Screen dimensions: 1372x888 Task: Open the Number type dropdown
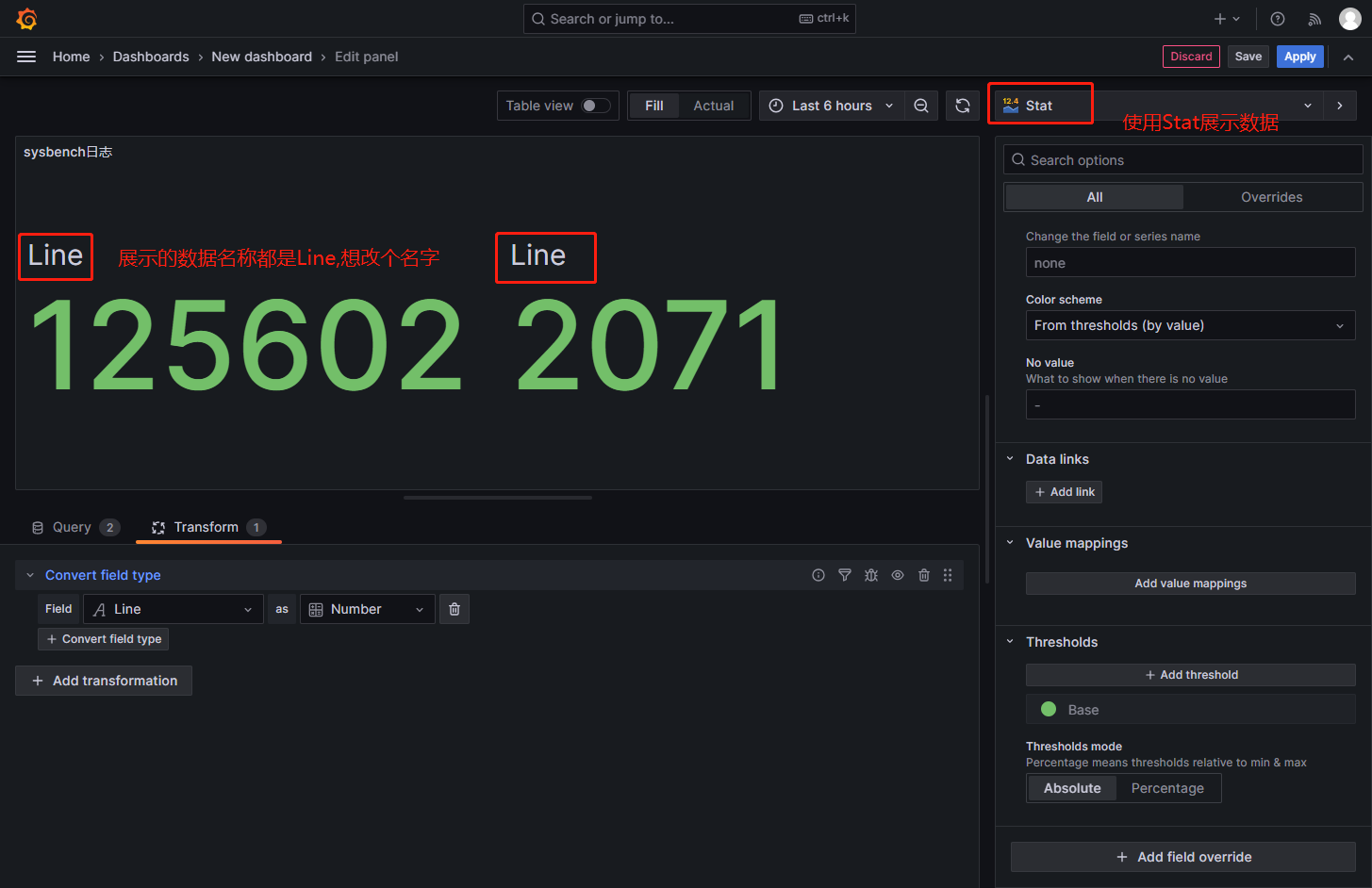(368, 609)
